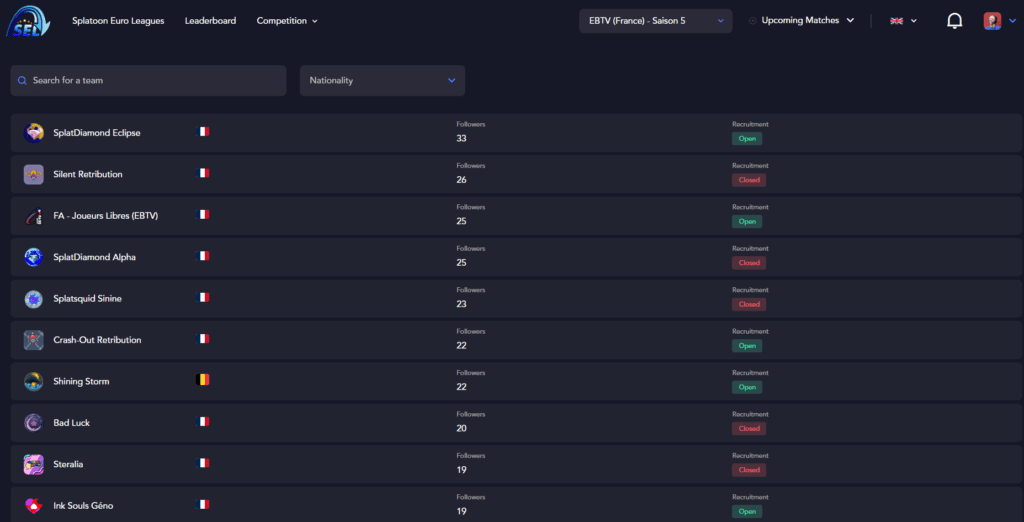Click the French flag next to SplatDiamond Alpha
This screenshot has width=1024, height=522.
[x=202, y=255]
